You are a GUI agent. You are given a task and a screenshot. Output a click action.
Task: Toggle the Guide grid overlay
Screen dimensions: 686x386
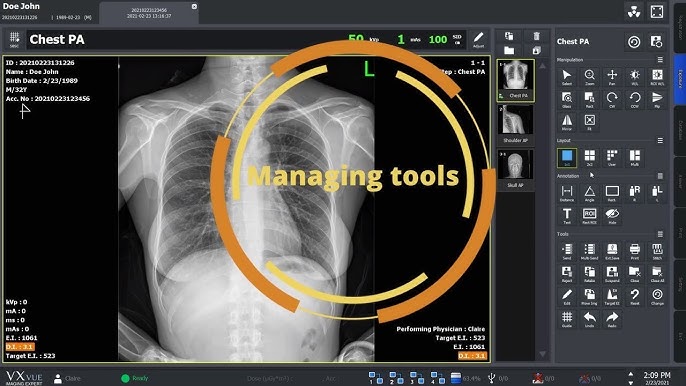567,319
